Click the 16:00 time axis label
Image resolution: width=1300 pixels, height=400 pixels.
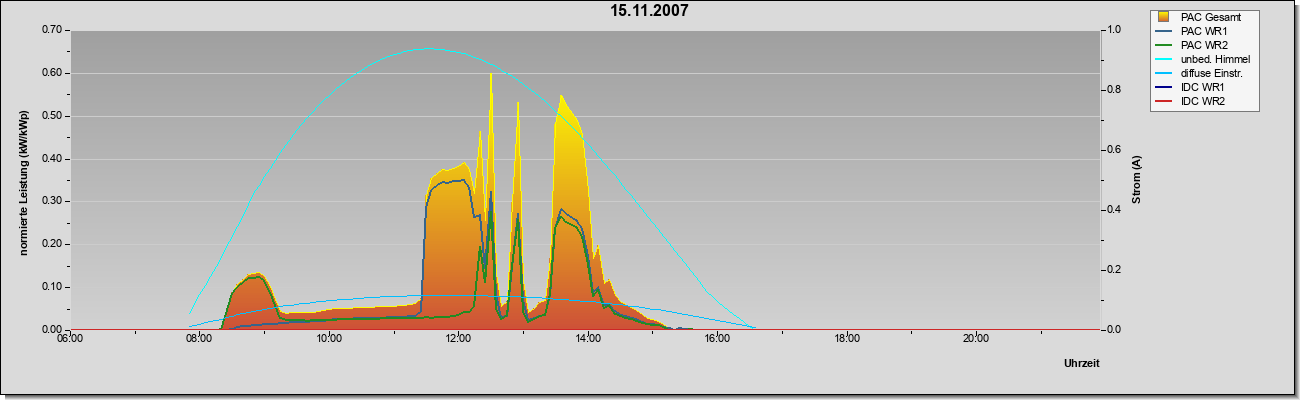pos(717,338)
